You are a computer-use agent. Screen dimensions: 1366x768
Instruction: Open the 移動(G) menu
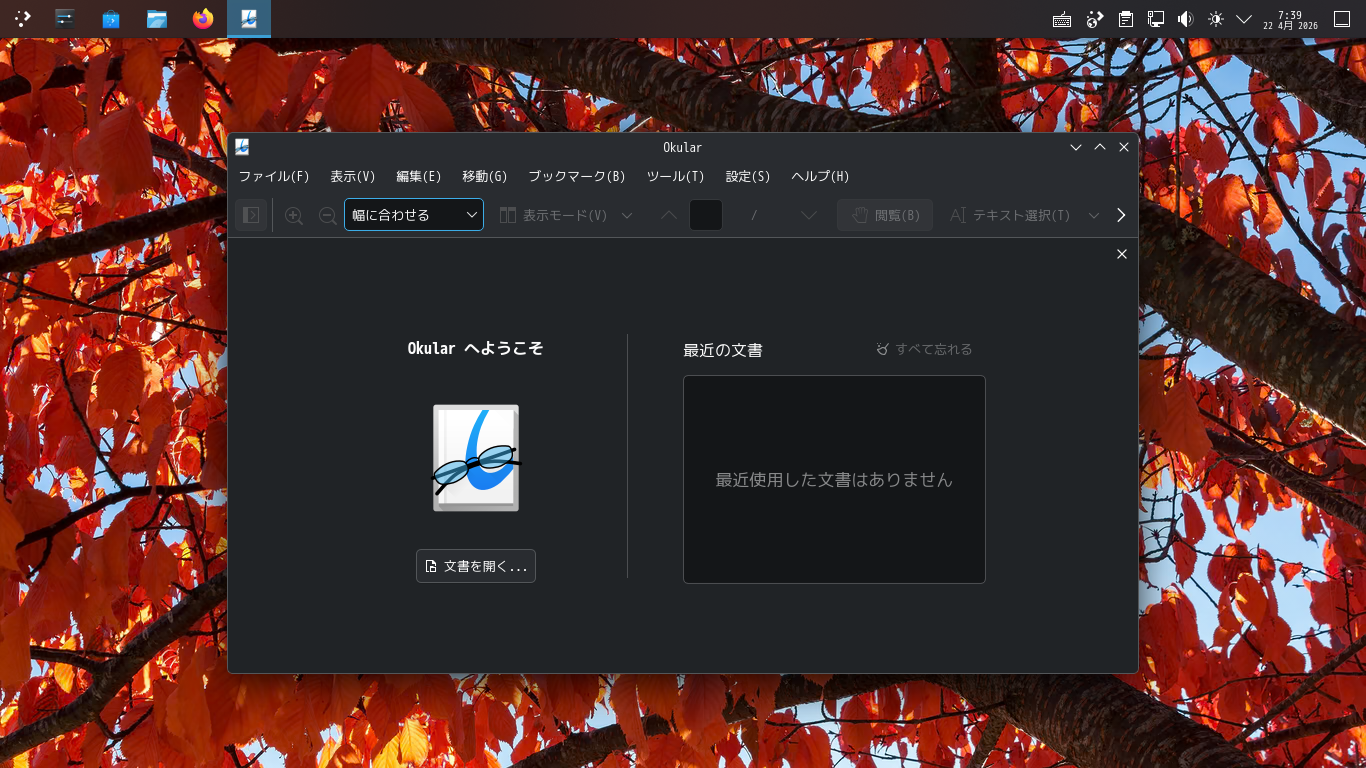click(485, 176)
